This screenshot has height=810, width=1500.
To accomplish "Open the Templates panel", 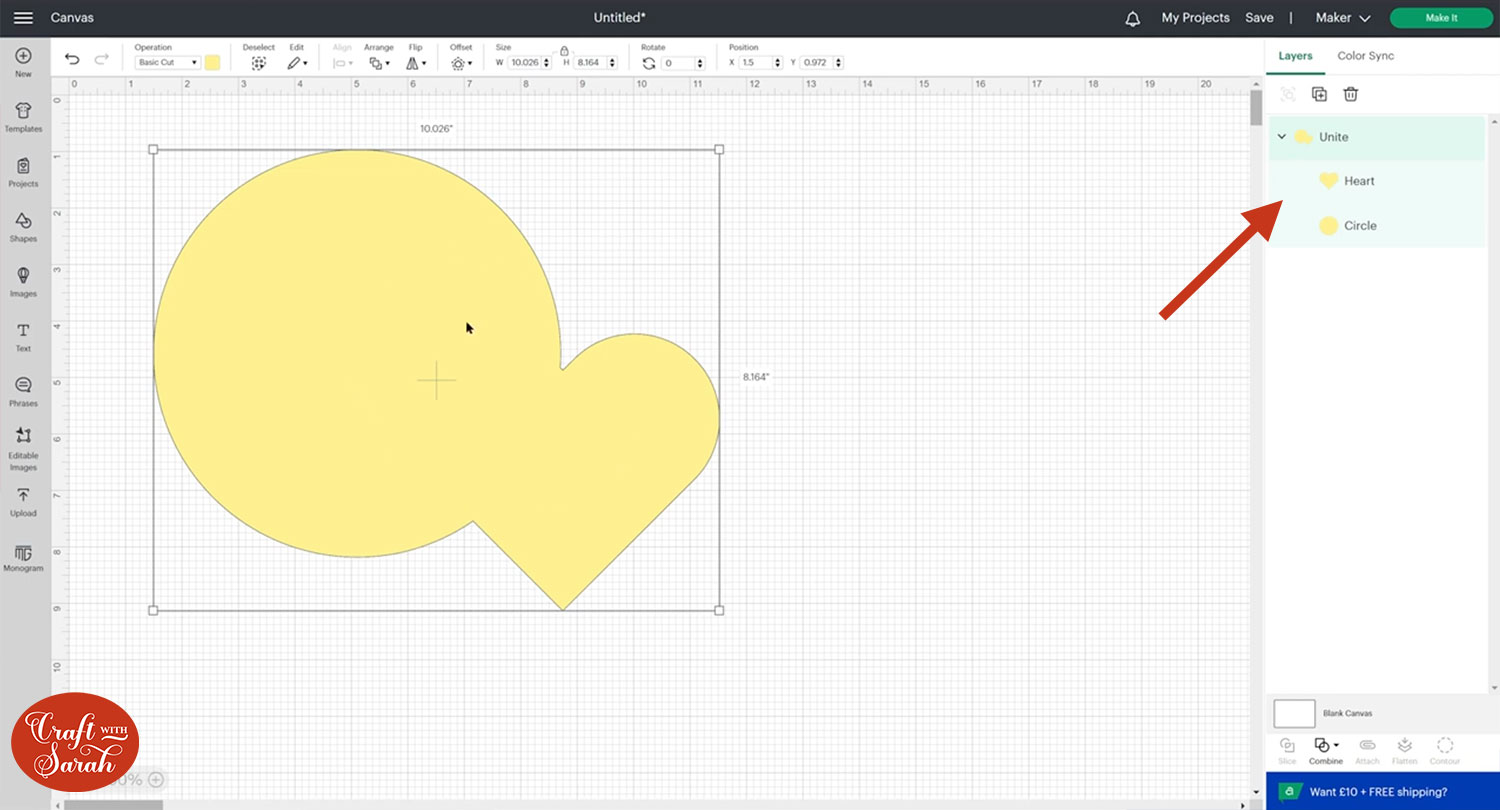I will (23, 116).
